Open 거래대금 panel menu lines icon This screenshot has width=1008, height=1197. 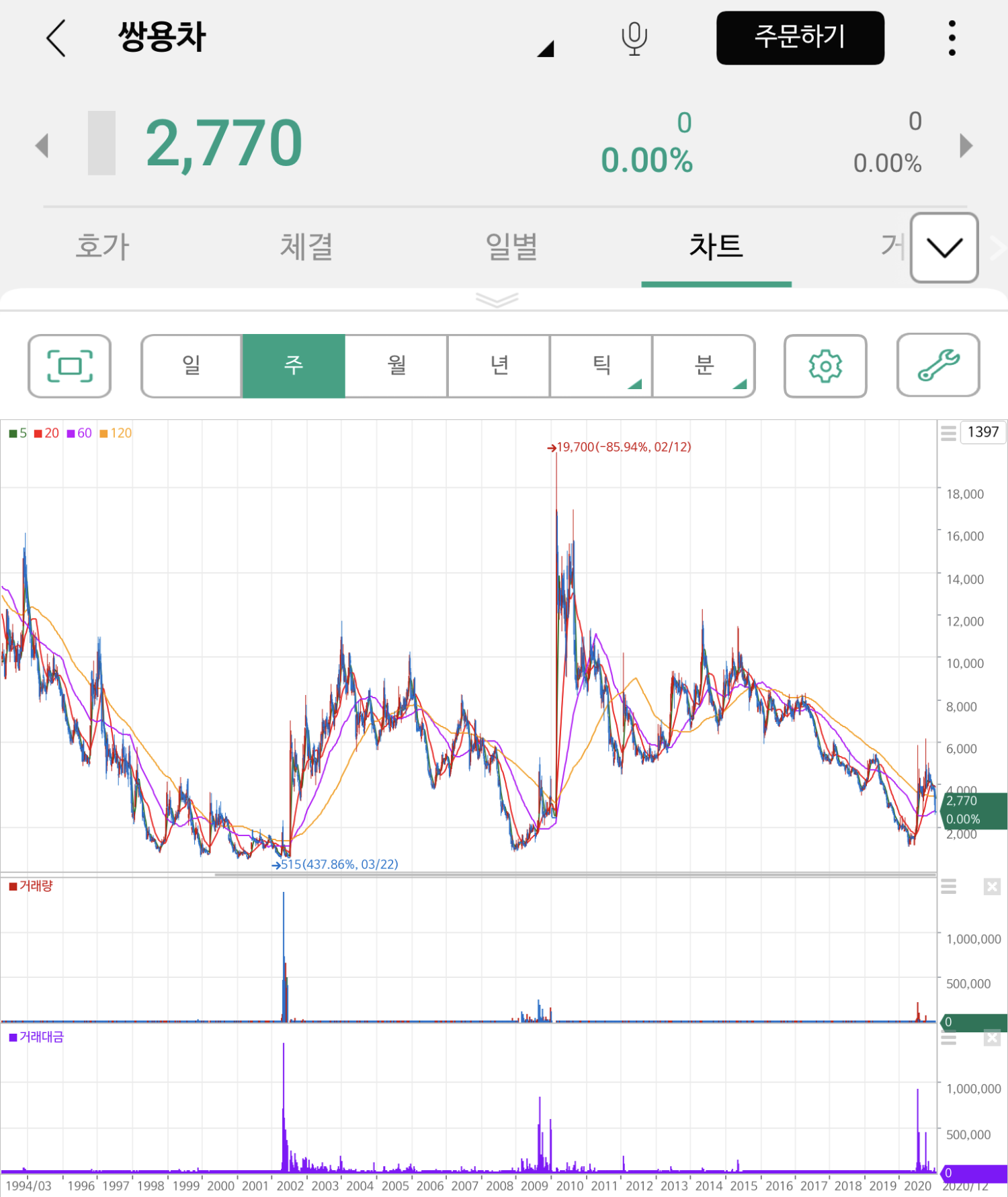click(x=948, y=1039)
